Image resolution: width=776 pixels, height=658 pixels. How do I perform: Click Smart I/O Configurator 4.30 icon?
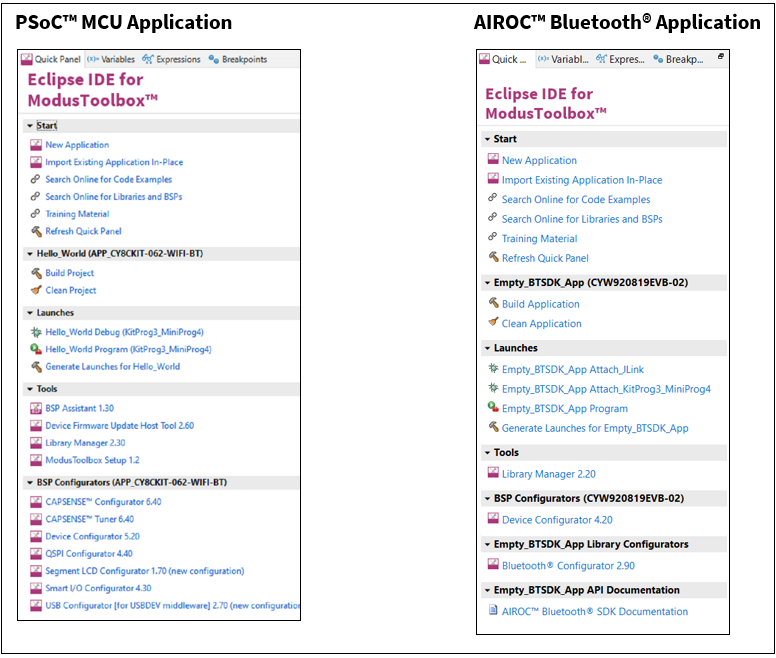tap(36, 588)
